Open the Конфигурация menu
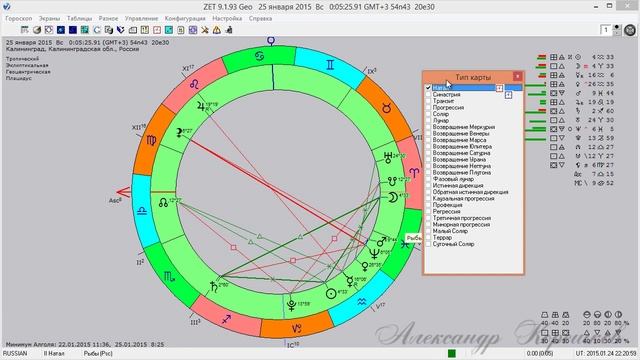This screenshot has width=640, height=360. pyautogui.click(x=185, y=18)
